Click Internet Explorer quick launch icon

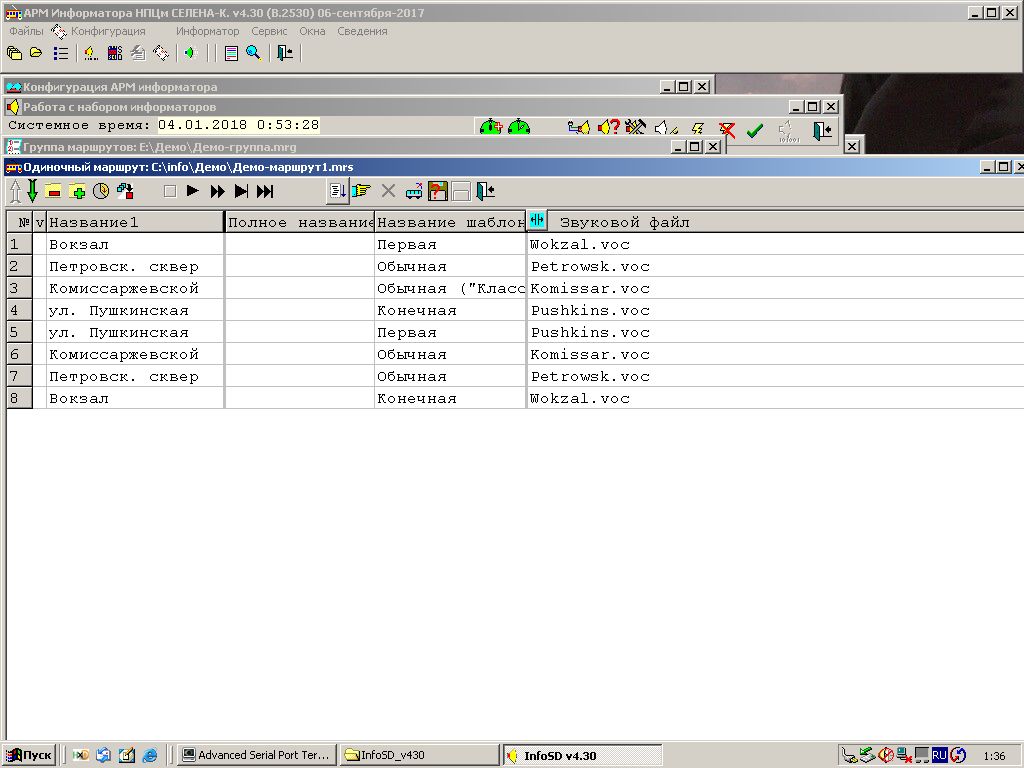[150, 755]
